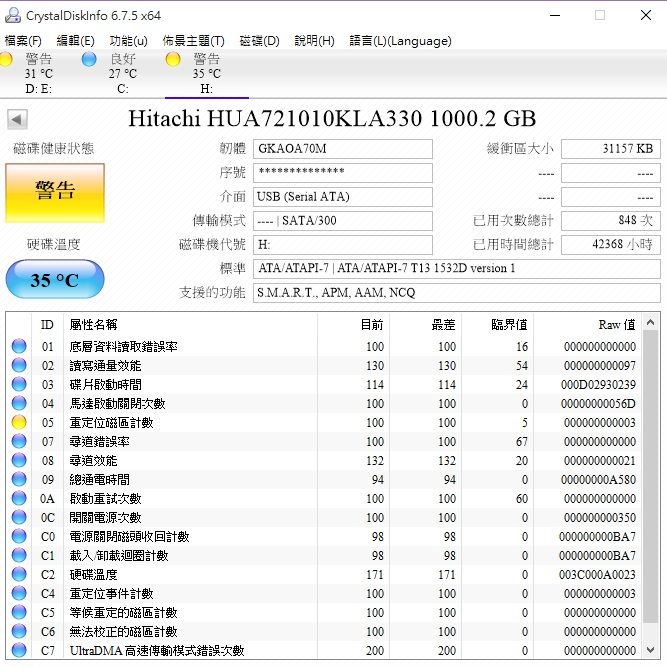The image size is (667, 667).
Task: Select attribute name 載入/卸載迴圈計數
Action: coord(119,556)
